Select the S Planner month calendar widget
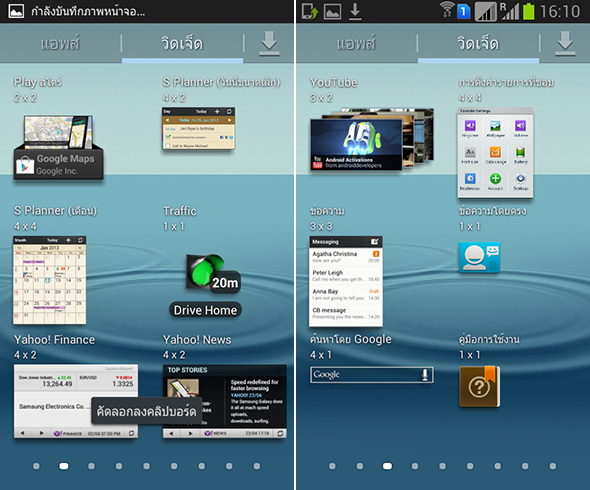590x490 pixels. (x=50, y=280)
